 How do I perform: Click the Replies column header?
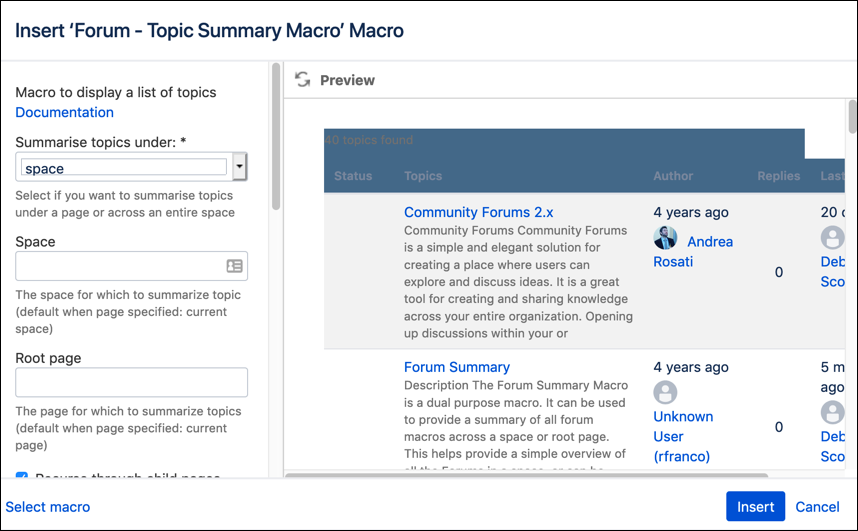click(779, 176)
